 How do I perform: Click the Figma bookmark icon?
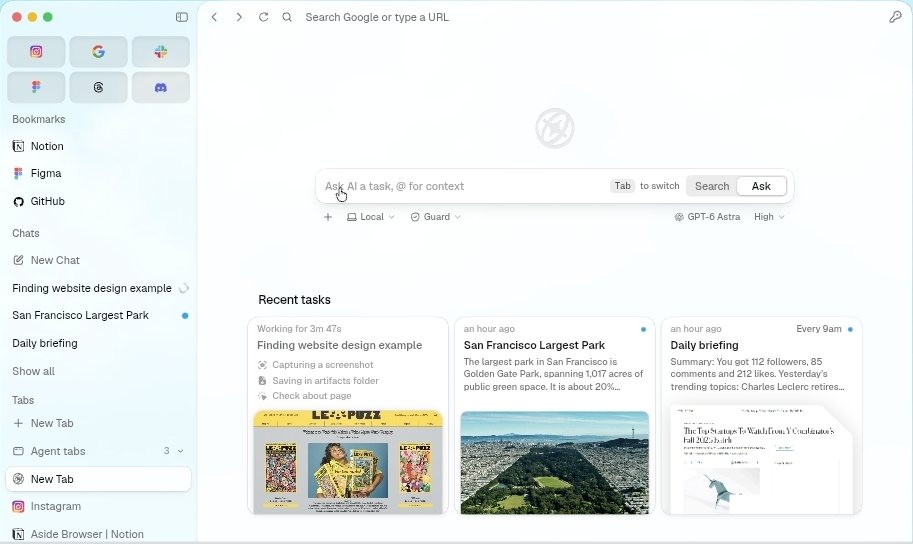(18, 173)
